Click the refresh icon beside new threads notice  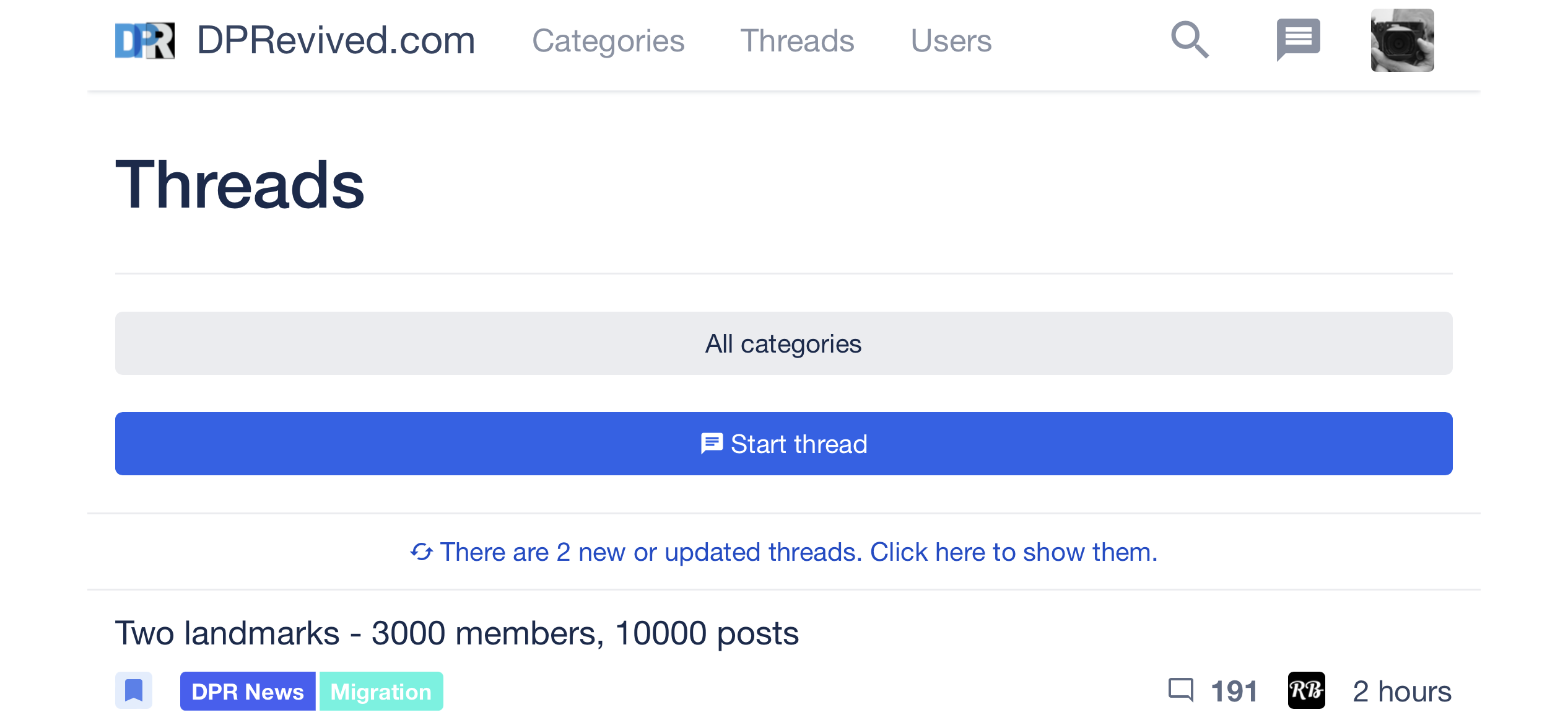click(x=422, y=551)
